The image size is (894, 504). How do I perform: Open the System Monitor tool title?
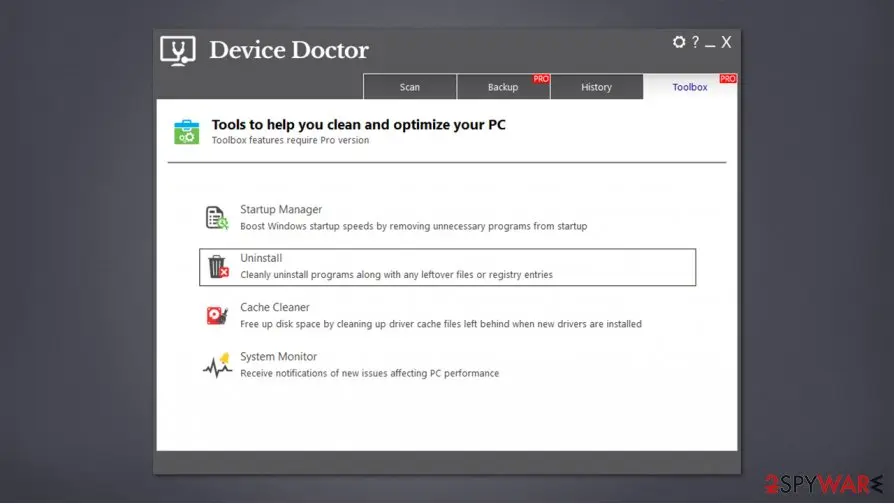coord(278,356)
